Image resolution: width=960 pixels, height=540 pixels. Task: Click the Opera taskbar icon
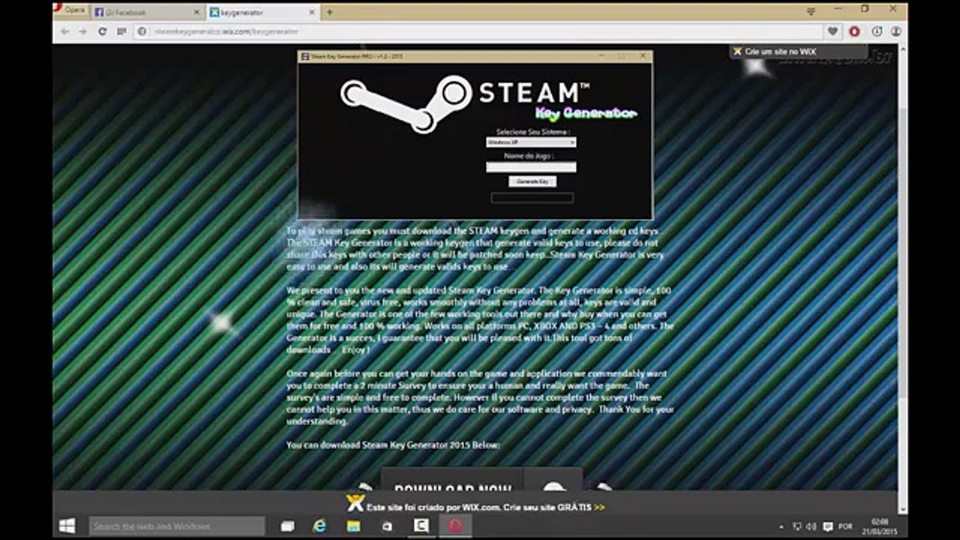tap(455, 526)
